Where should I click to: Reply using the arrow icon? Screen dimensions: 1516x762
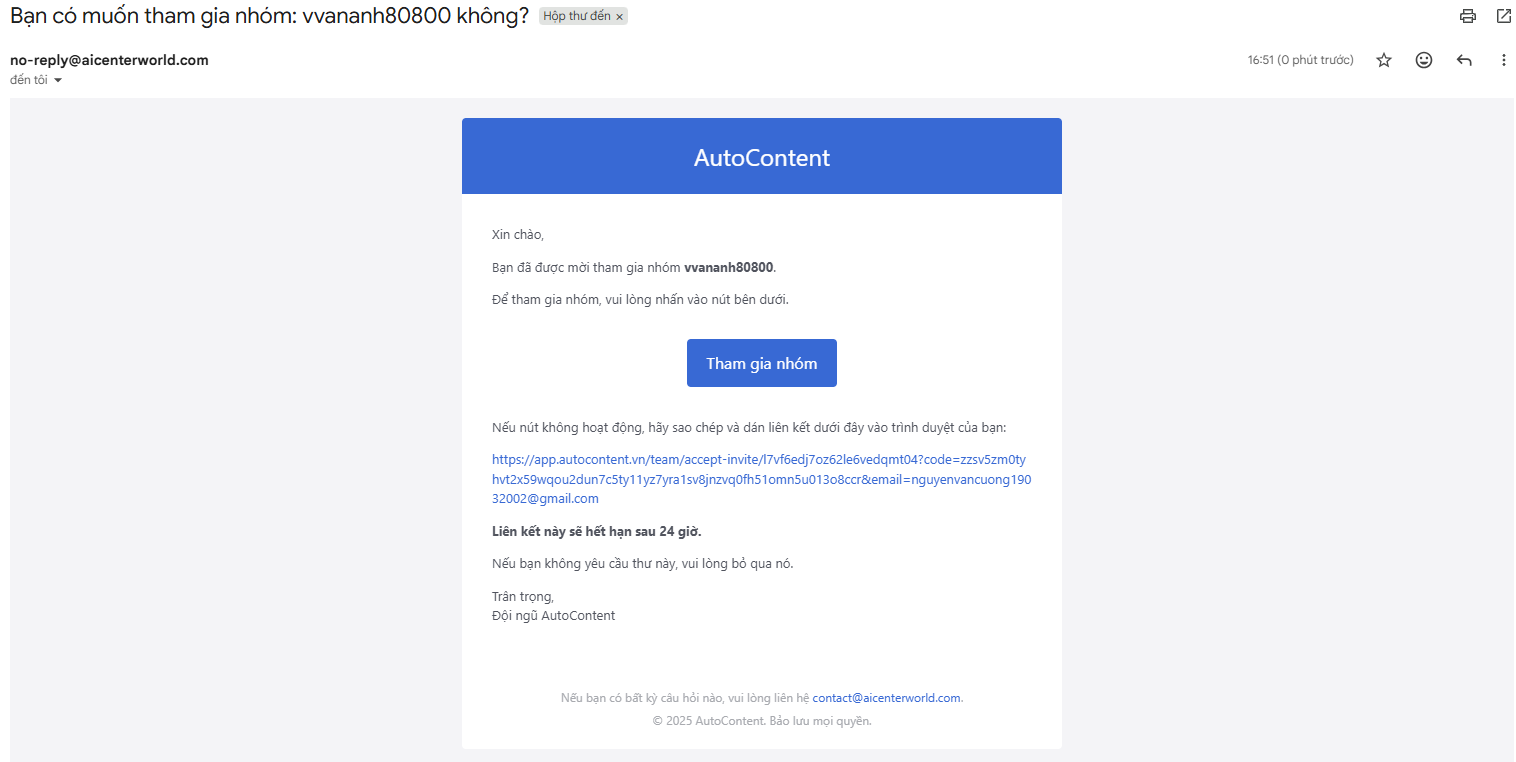[x=1464, y=60]
